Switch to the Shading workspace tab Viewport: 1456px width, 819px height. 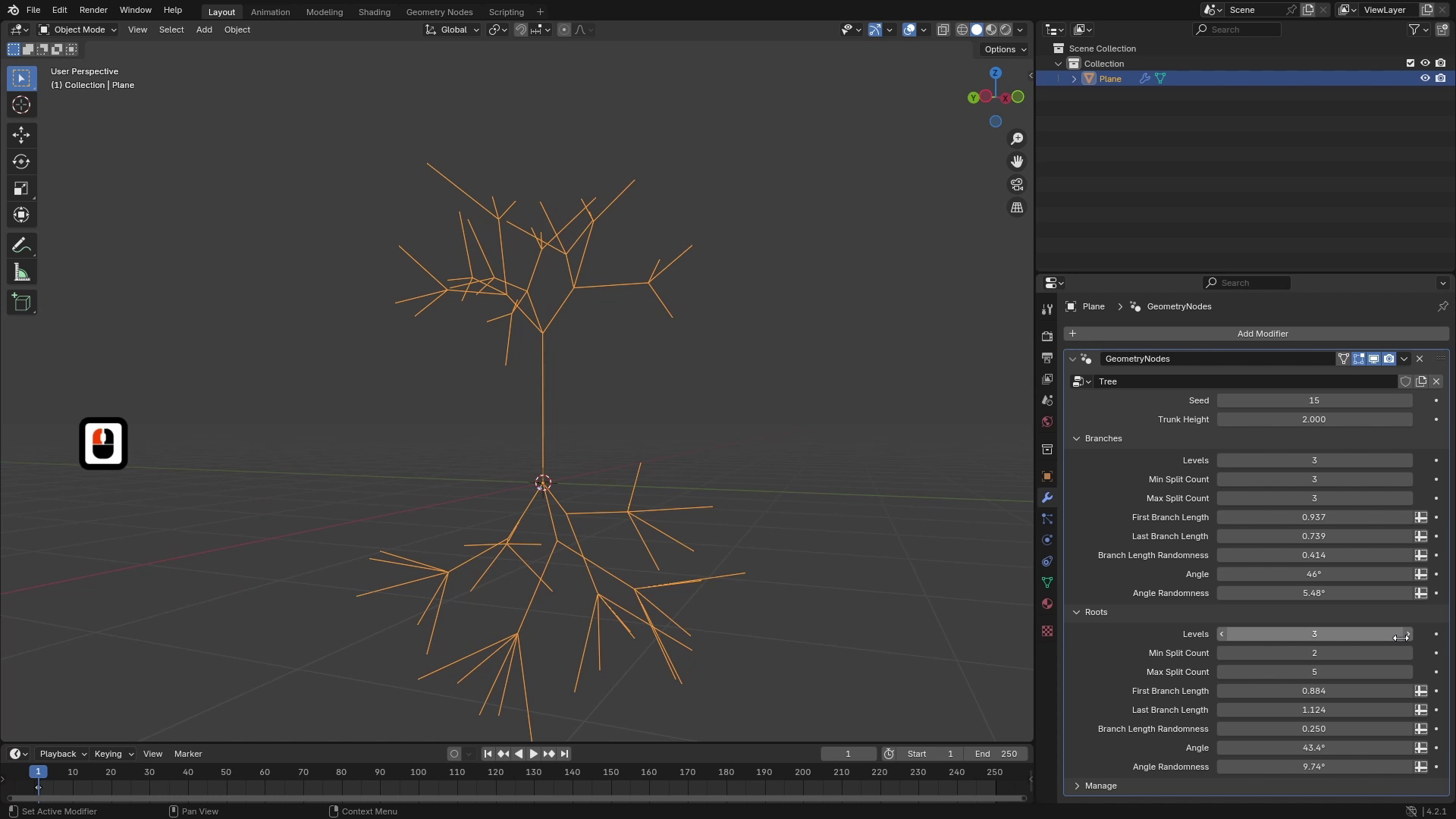point(373,11)
